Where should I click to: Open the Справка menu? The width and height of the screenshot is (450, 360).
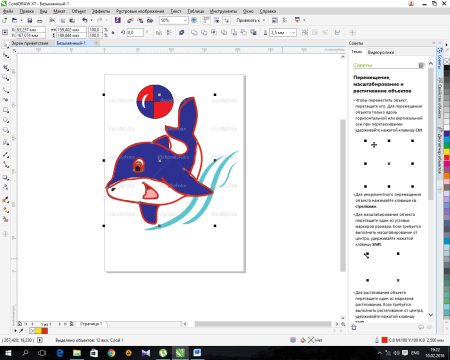(268, 11)
